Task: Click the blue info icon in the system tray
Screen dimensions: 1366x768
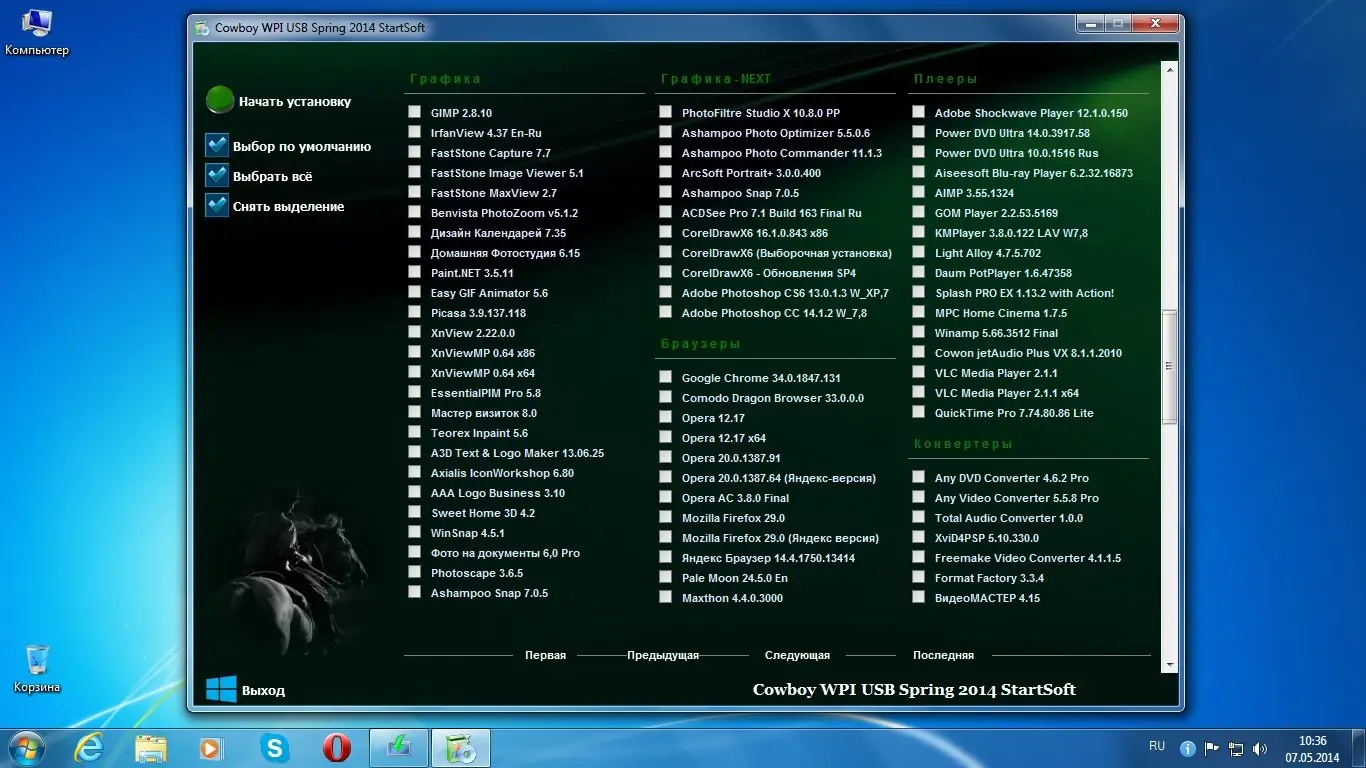Action: [1188, 748]
